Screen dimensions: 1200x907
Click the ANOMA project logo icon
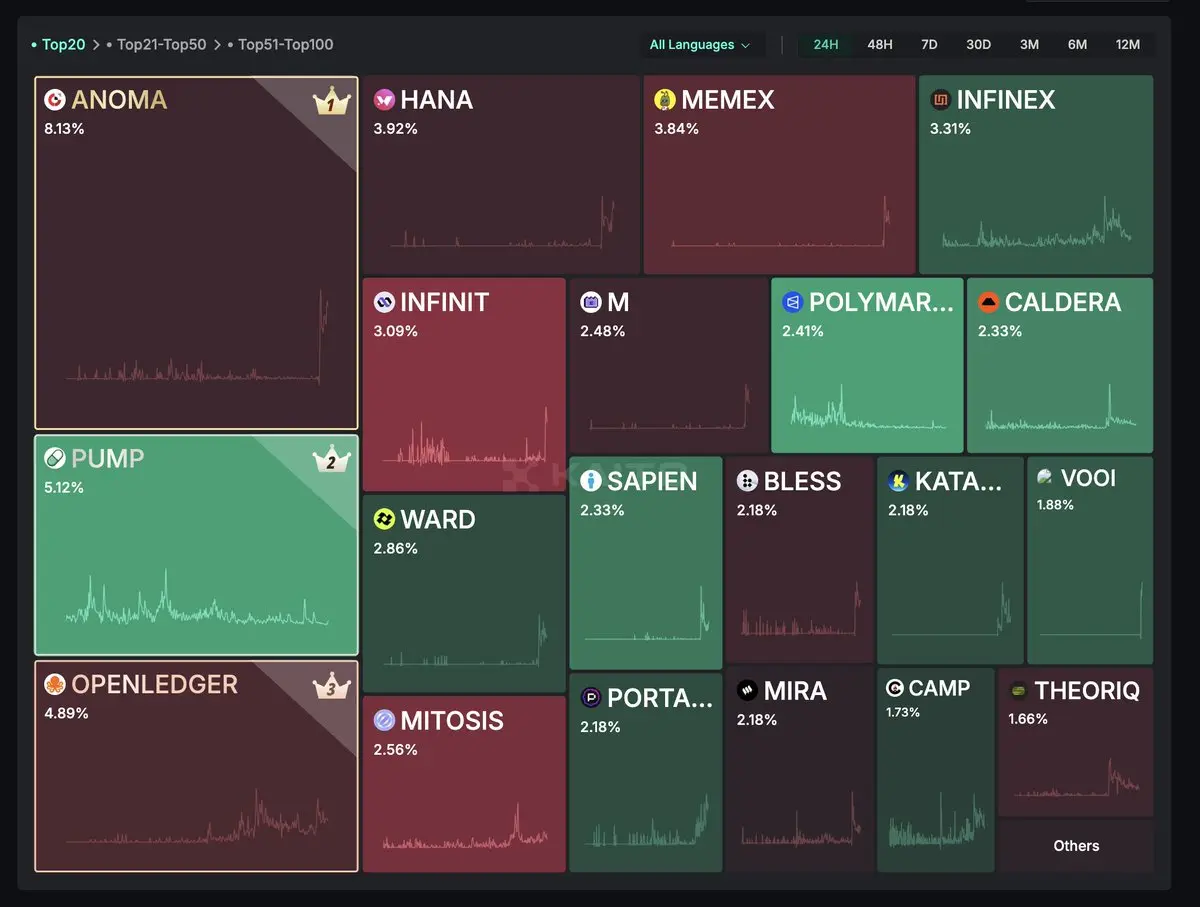pyautogui.click(x=55, y=100)
